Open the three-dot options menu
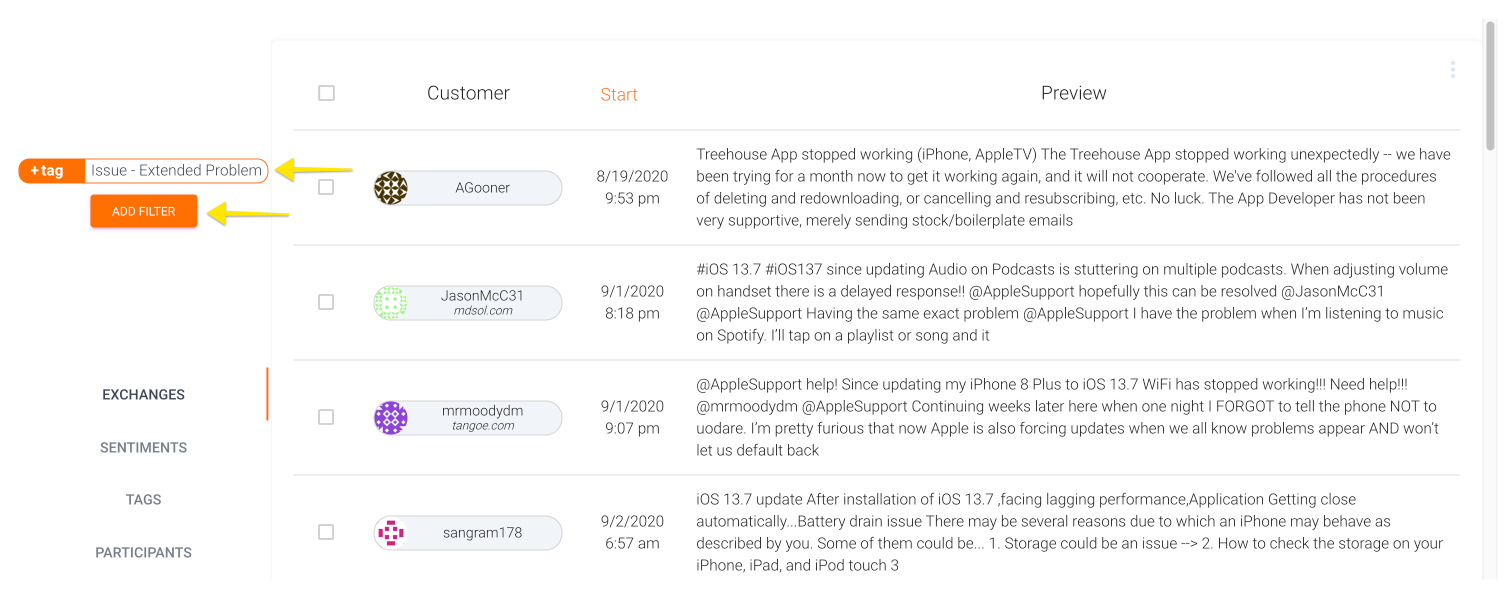This screenshot has width=1512, height=601. click(1452, 70)
